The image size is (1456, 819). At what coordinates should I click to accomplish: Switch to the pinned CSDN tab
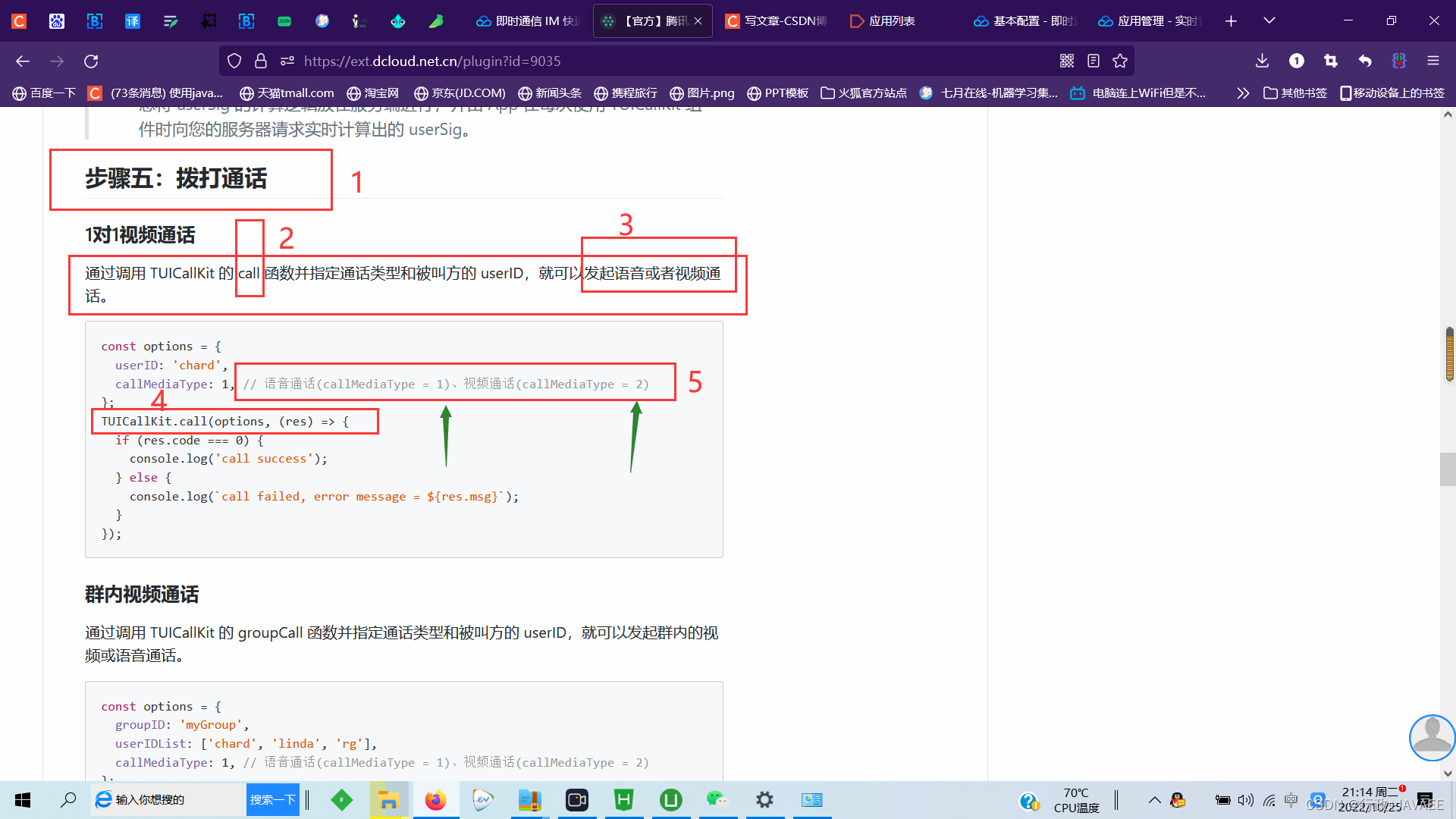[19, 21]
